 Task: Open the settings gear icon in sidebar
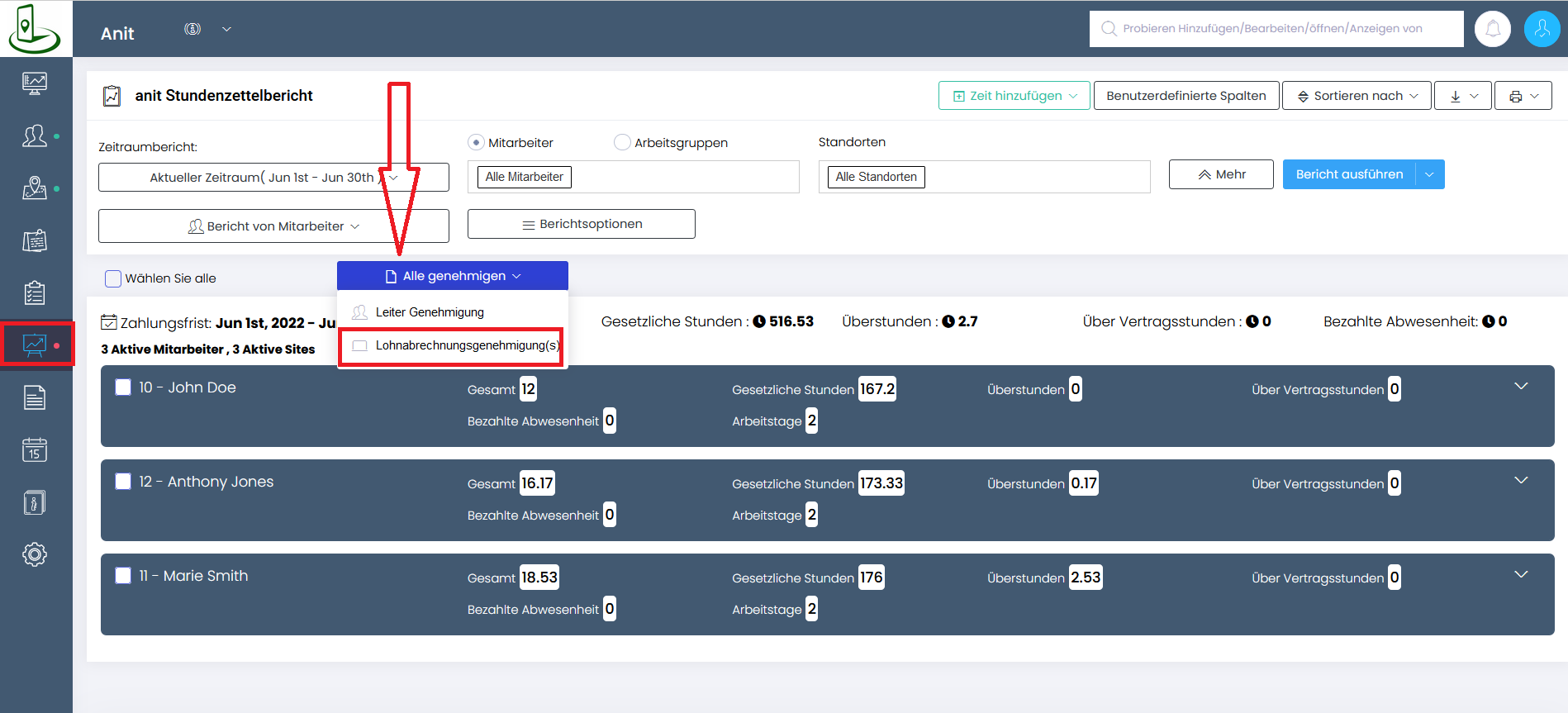pyautogui.click(x=35, y=554)
